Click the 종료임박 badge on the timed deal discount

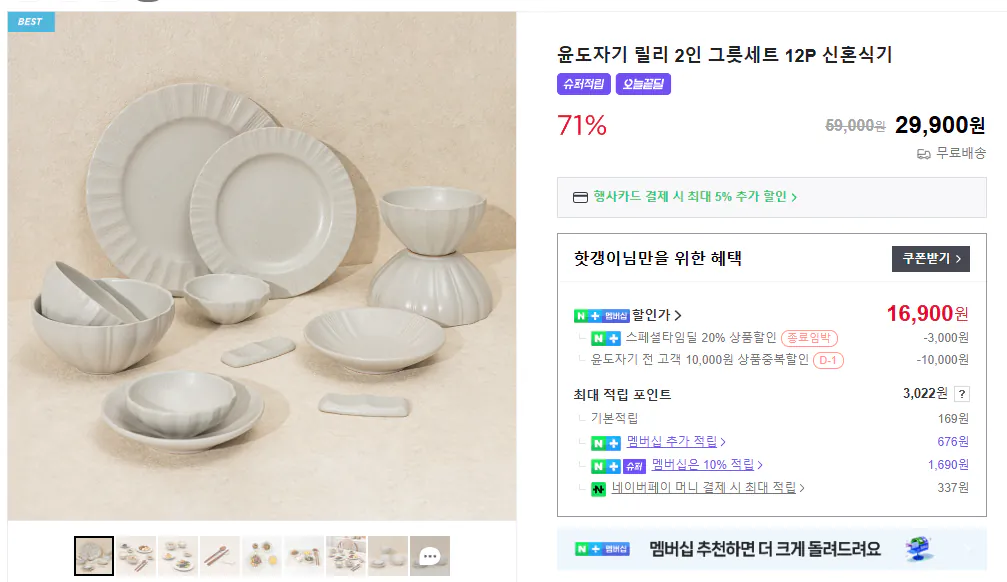[810, 337]
